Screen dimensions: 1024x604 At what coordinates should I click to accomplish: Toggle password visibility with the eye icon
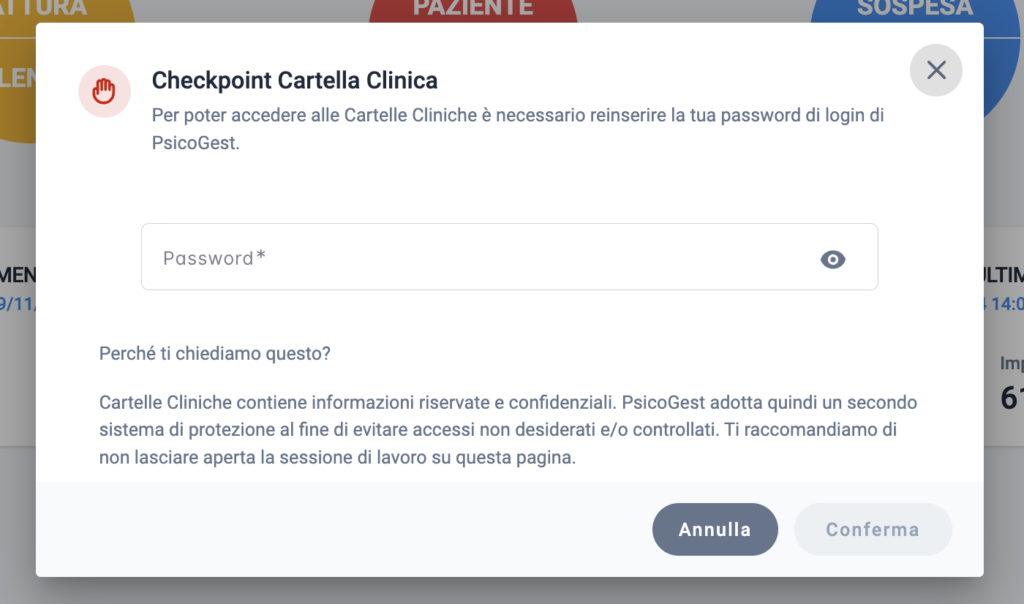[x=833, y=259]
